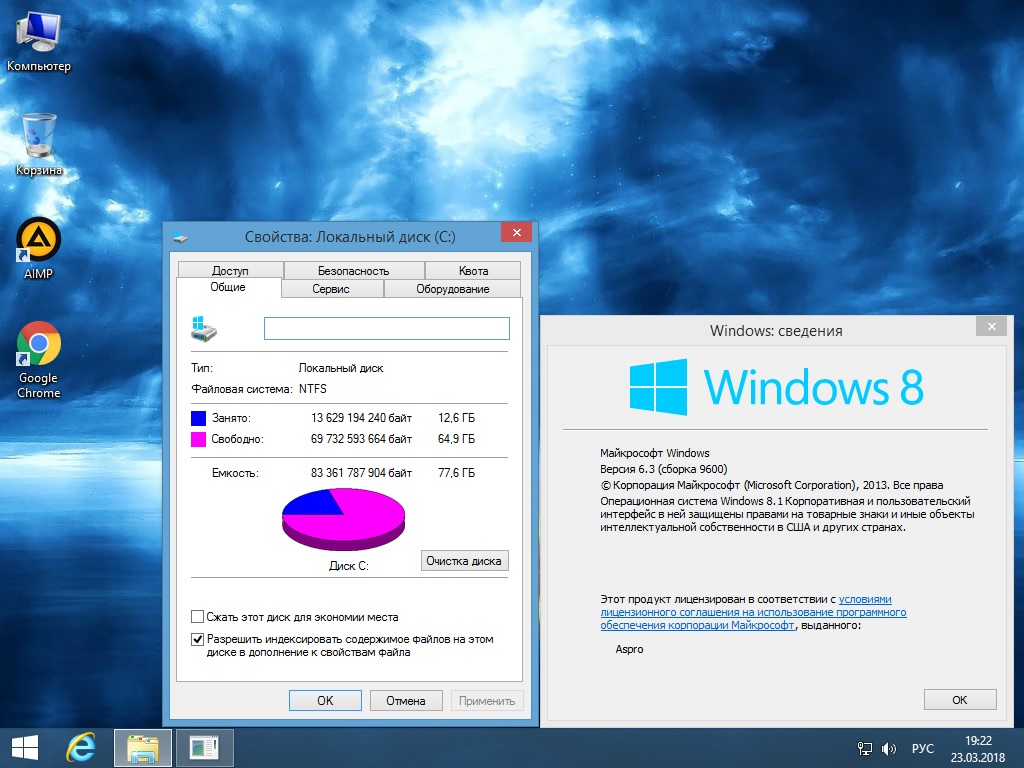The height and width of the screenshot is (768, 1024).
Task: Switch to the Windows info taskbar item
Action: click(204, 748)
